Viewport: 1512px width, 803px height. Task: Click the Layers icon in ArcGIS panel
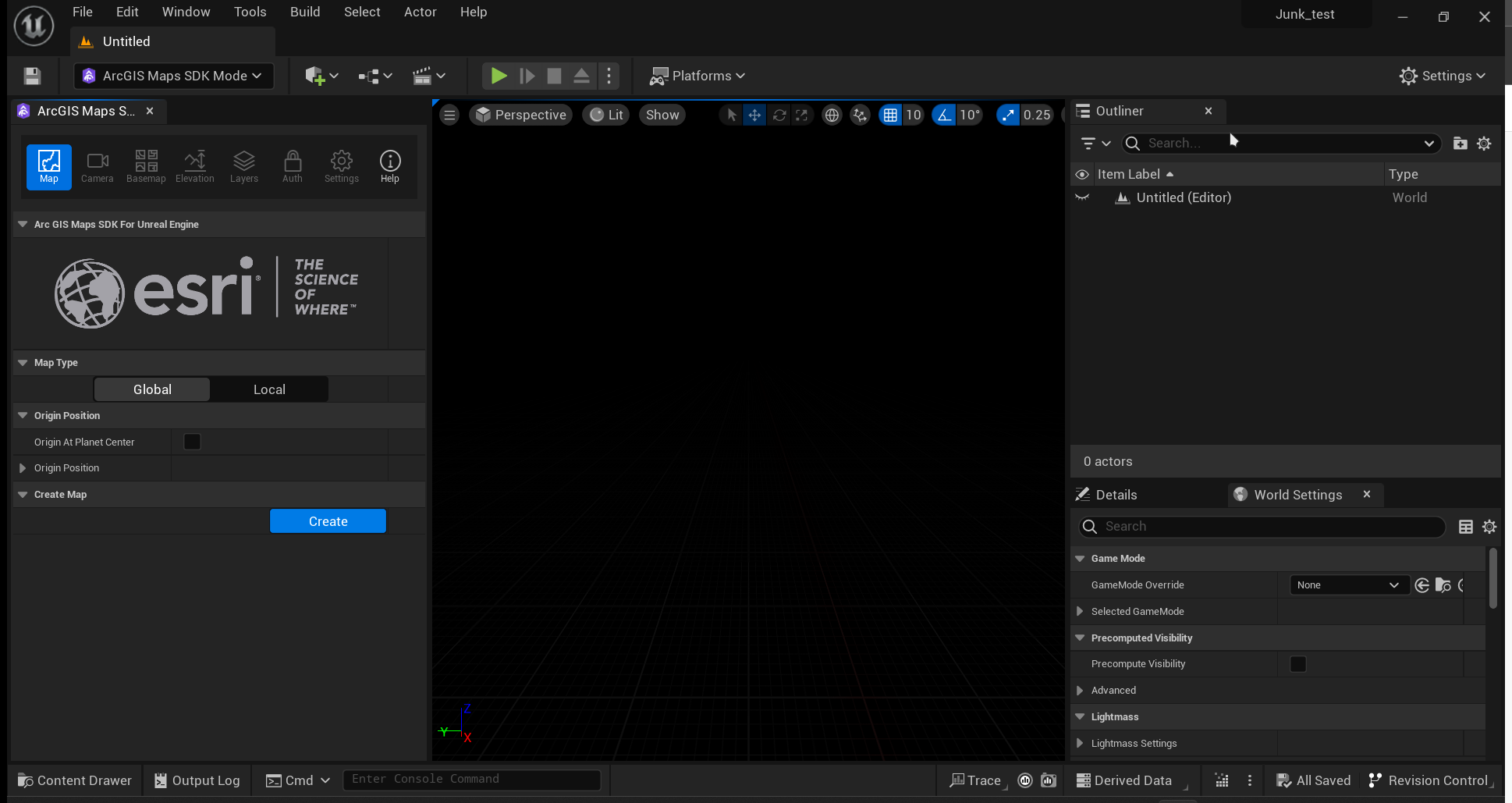243,167
